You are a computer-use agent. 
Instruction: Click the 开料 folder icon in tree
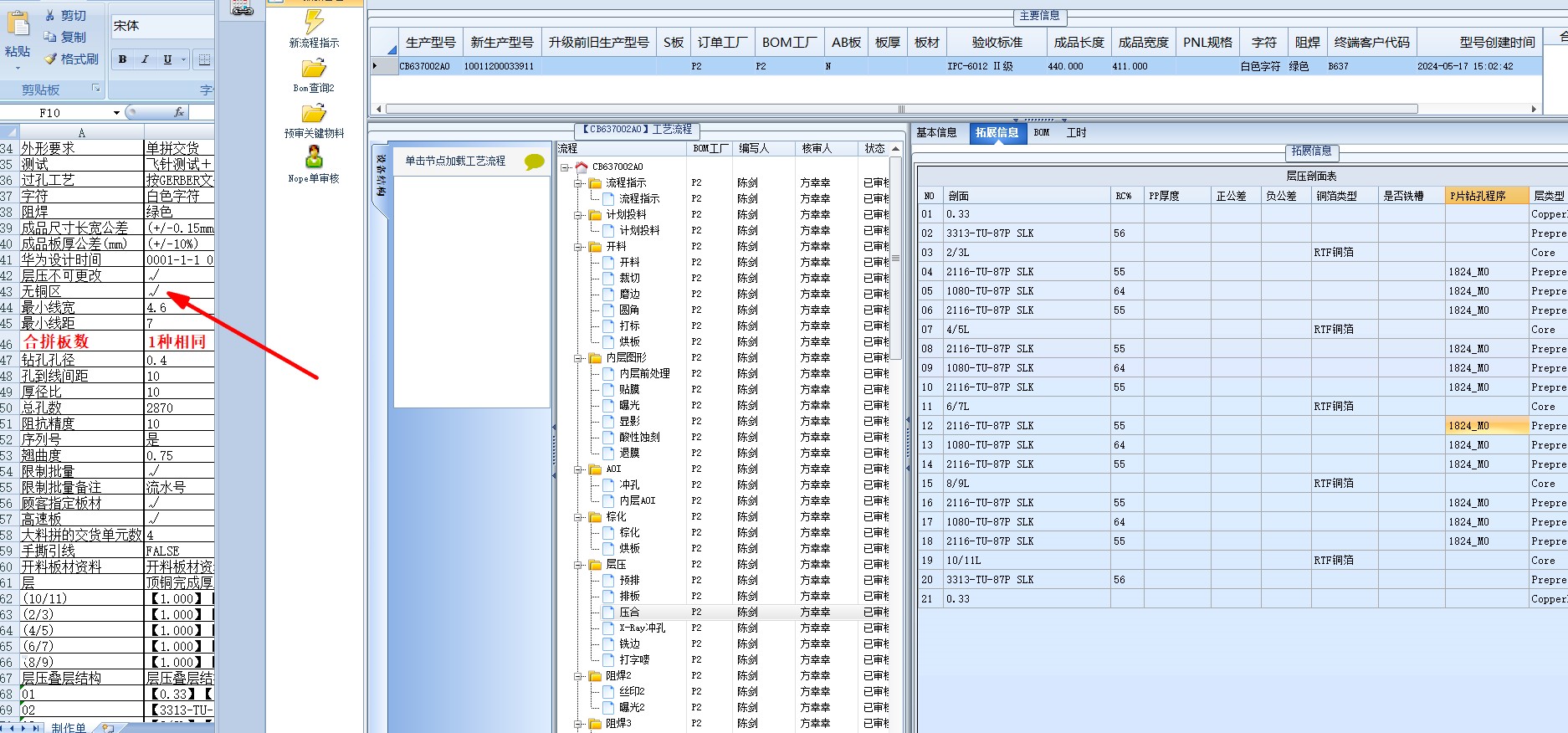tap(595, 246)
